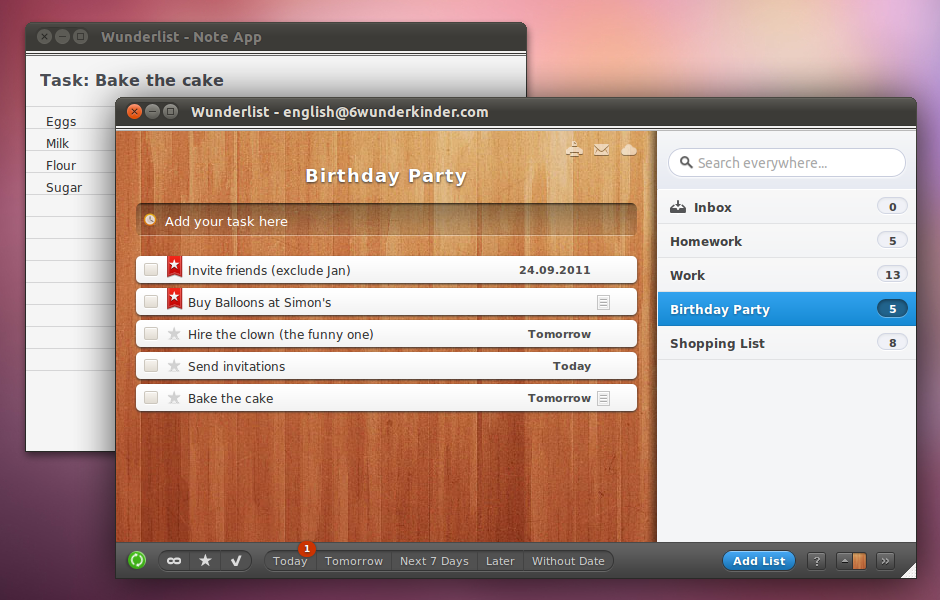Select the Later filter tab
The width and height of the screenshot is (940, 600).
point(500,561)
